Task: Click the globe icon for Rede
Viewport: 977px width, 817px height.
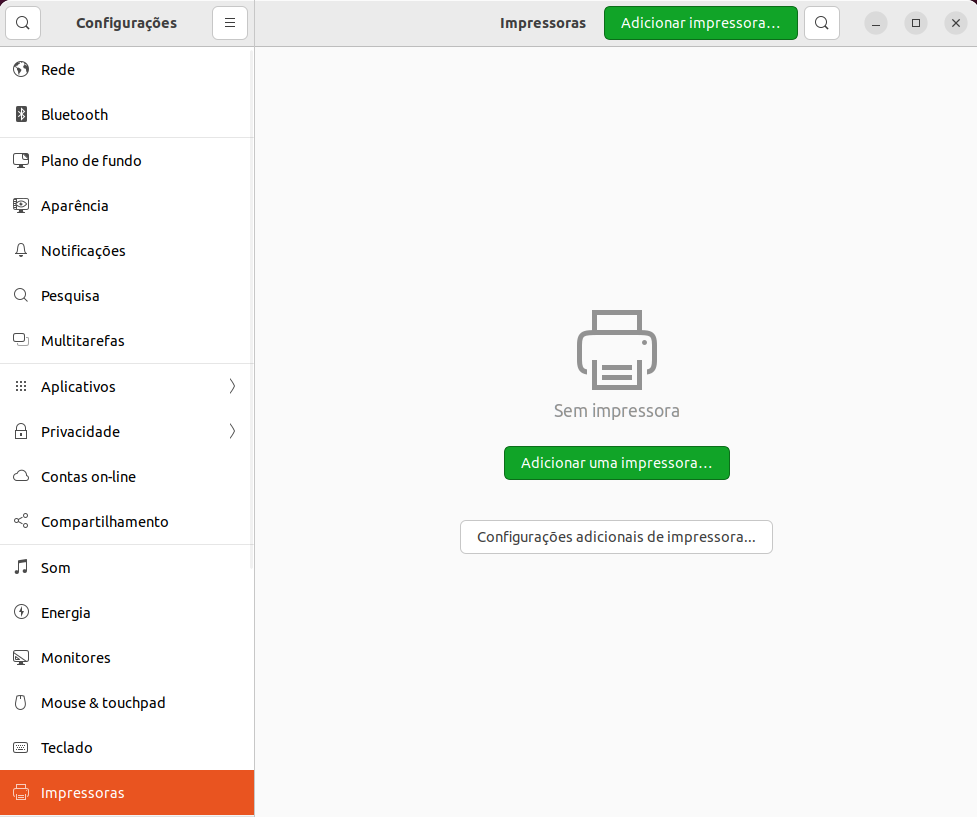Action: point(21,70)
